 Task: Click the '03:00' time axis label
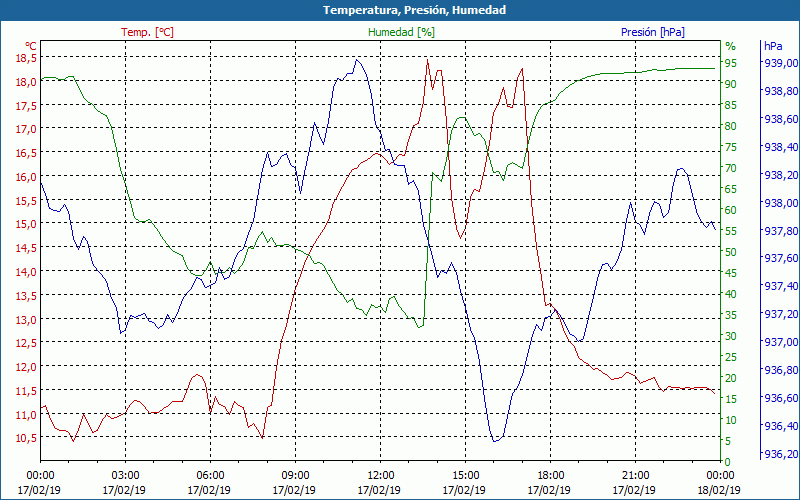124,476
